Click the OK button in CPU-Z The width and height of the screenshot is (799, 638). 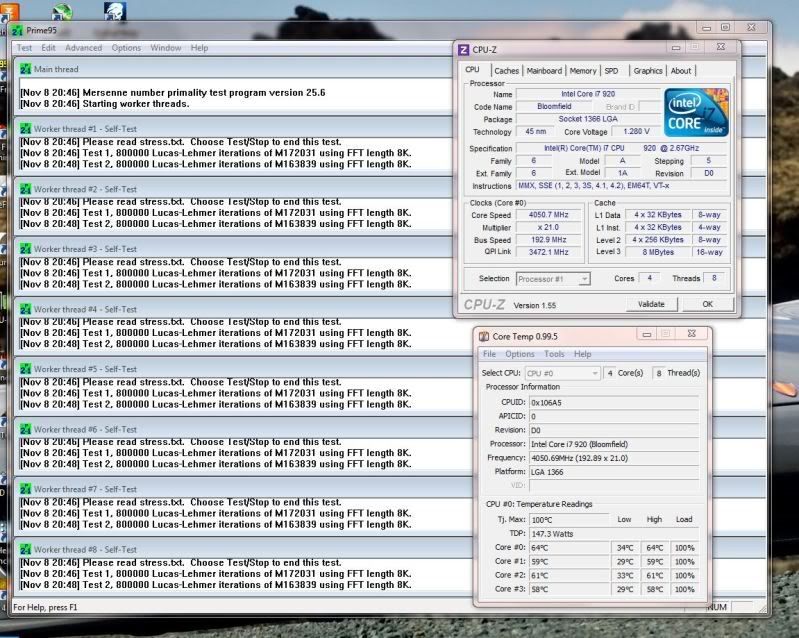coord(708,304)
